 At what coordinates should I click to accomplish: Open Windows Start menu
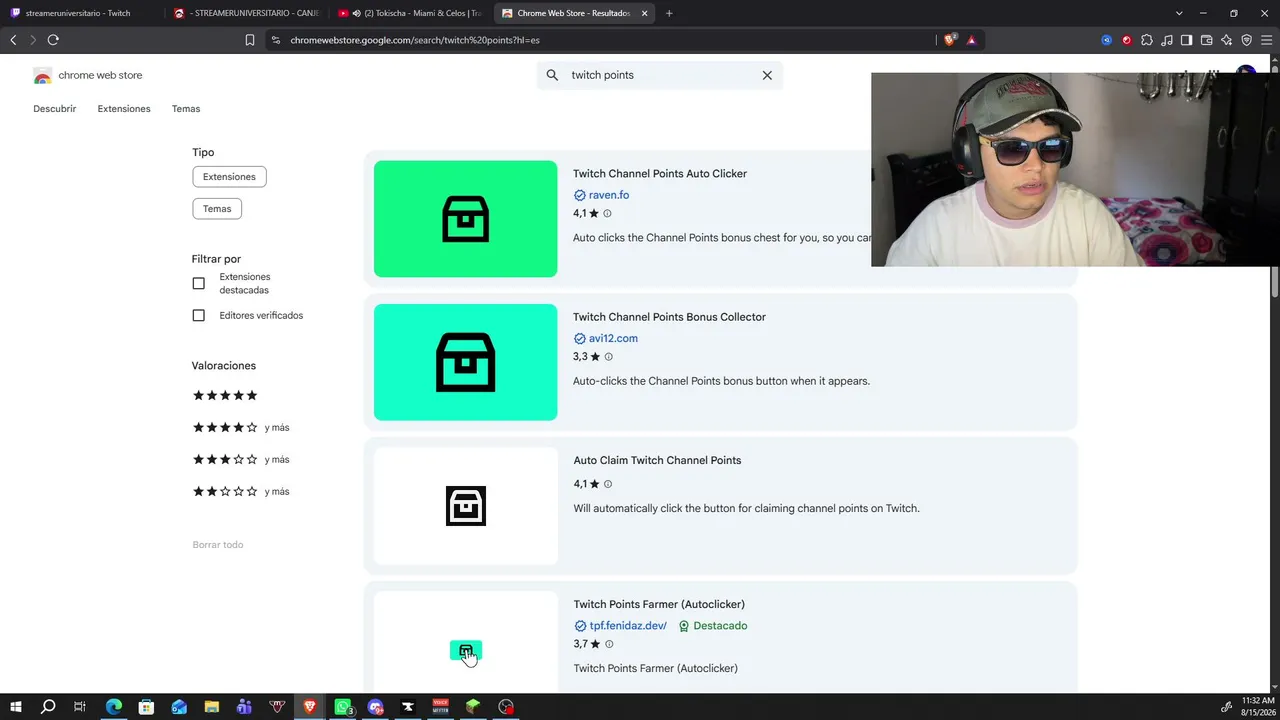pyautogui.click(x=16, y=707)
